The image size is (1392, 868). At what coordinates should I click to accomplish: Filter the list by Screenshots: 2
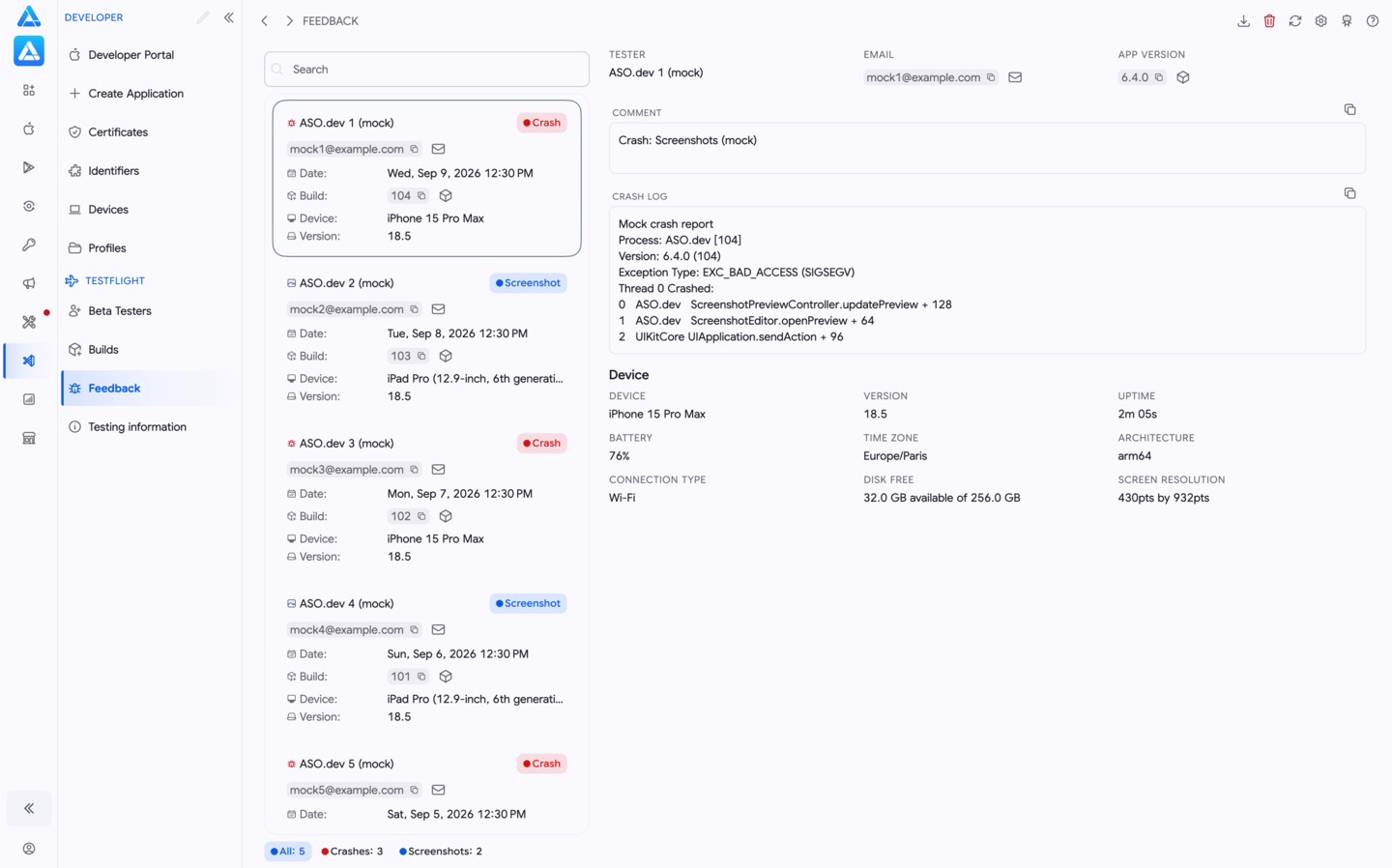pyautogui.click(x=441, y=852)
